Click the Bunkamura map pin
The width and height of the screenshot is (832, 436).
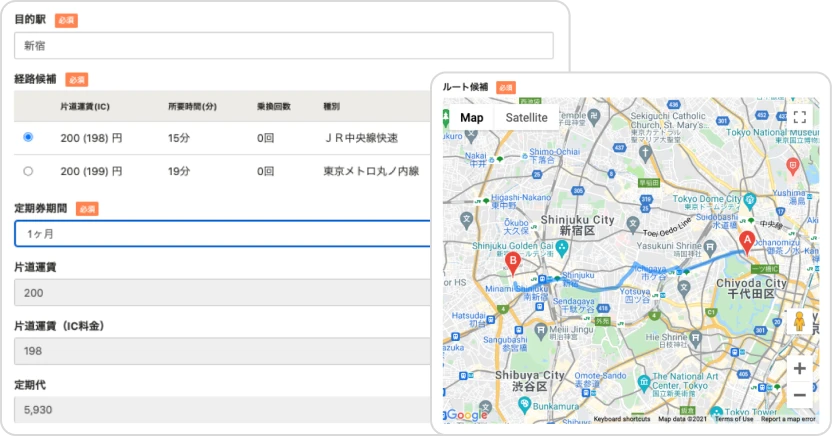(x=525, y=405)
